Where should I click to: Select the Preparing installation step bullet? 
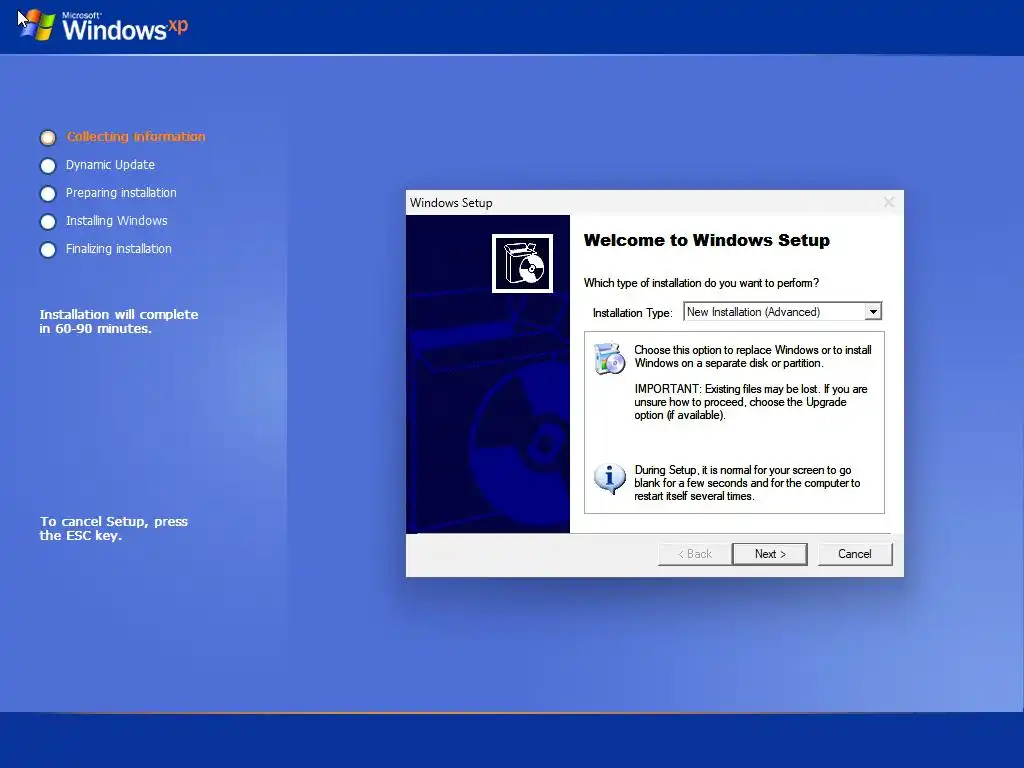pyautogui.click(x=48, y=194)
